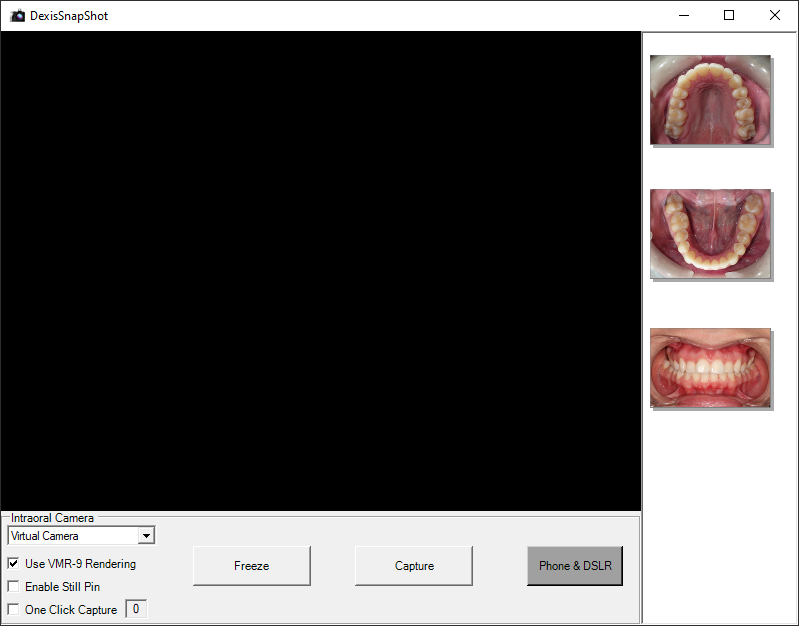Open the Phone & DSLR option
This screenshot has width=799, height=626.
tap(575, 566)
